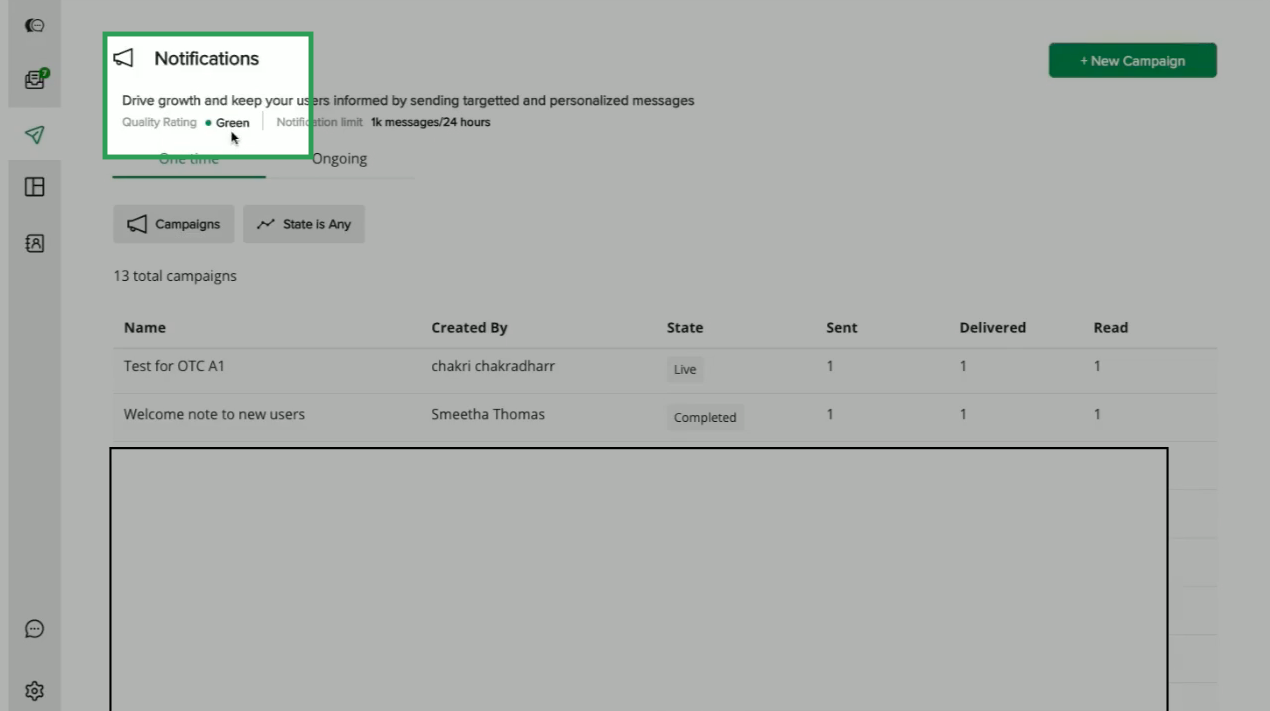Click creator Smeetha Thomas cell

coord(488,414)
